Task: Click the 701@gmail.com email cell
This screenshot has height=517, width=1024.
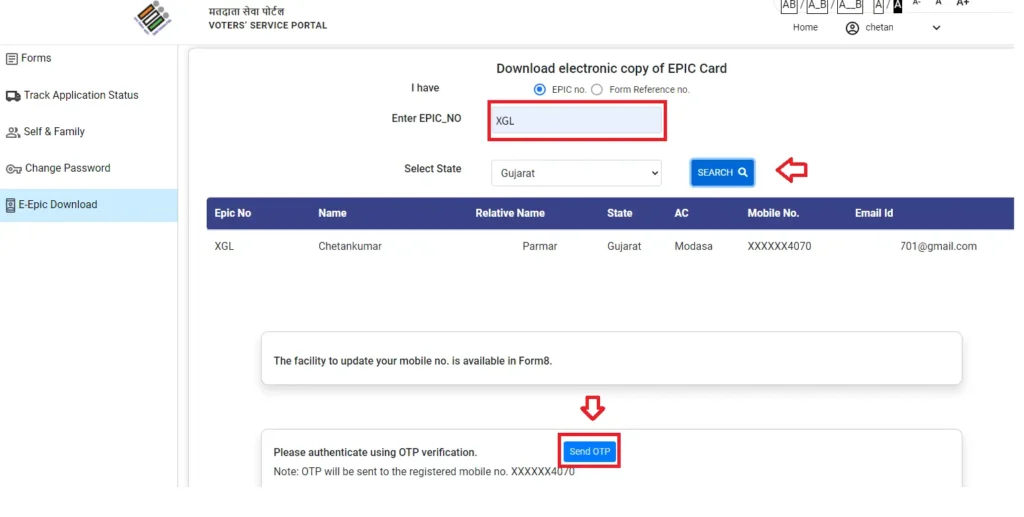Action: point(938,247)
